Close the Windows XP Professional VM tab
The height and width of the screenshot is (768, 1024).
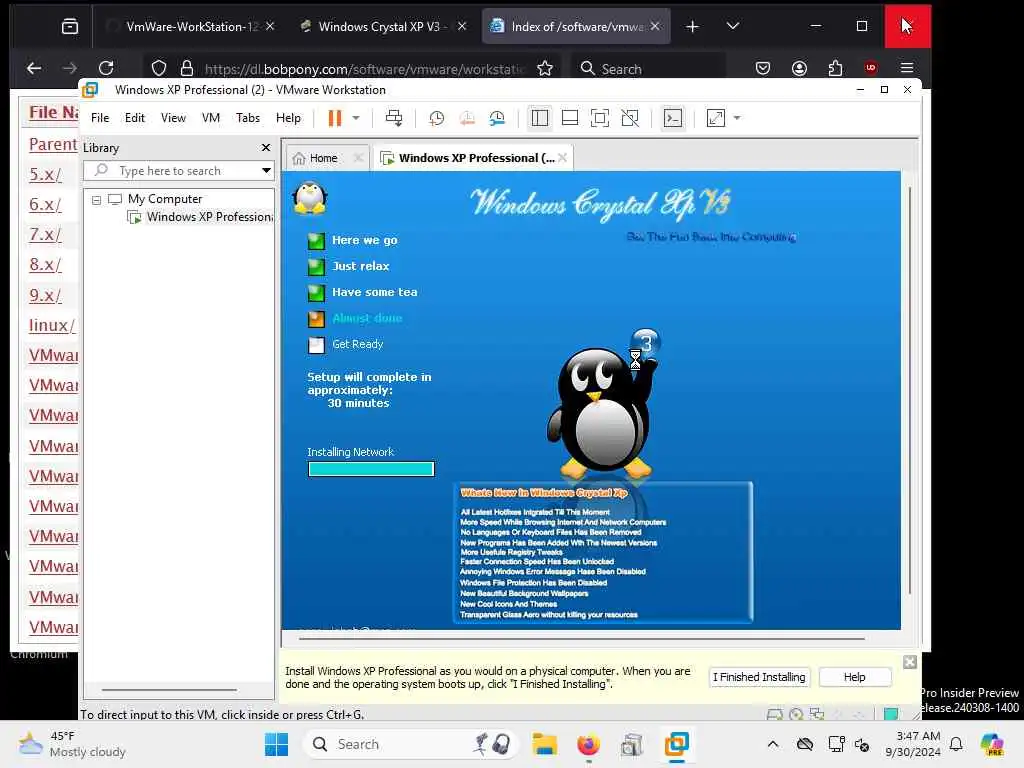(562, 158)
